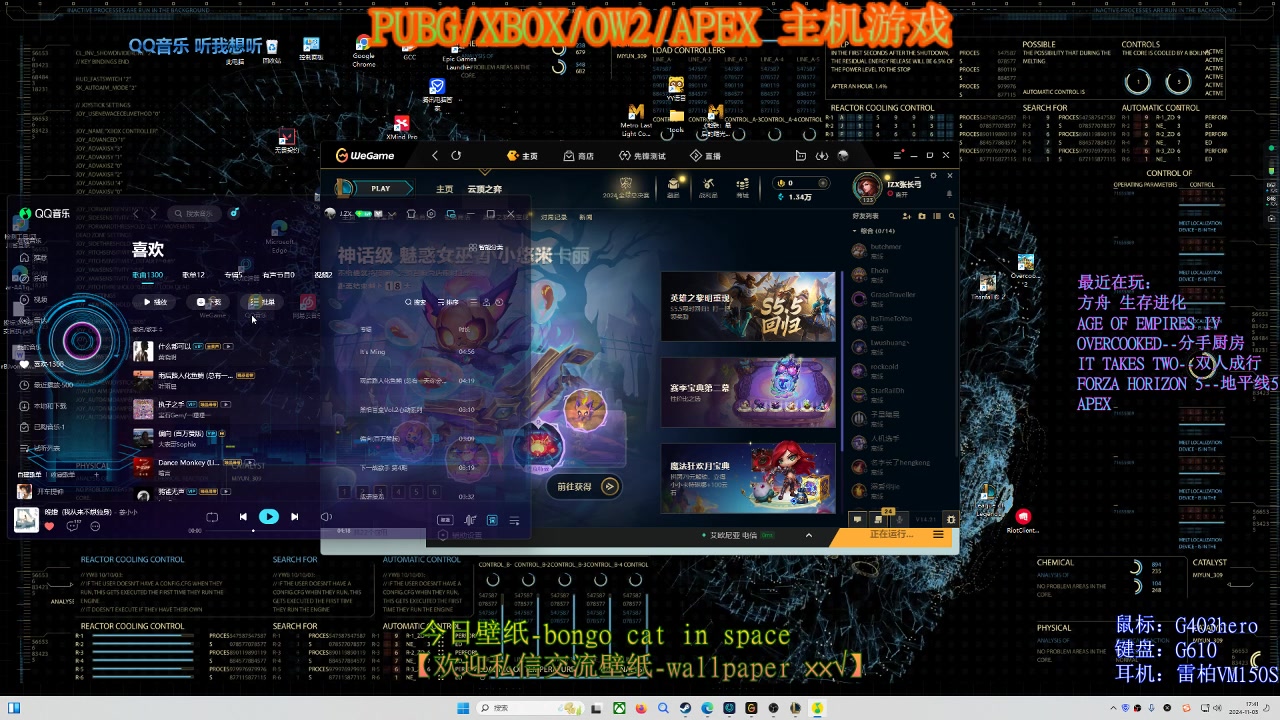
Task: Expand 艾欧尼亚 电信 server chevron
Action: [809, 535]
